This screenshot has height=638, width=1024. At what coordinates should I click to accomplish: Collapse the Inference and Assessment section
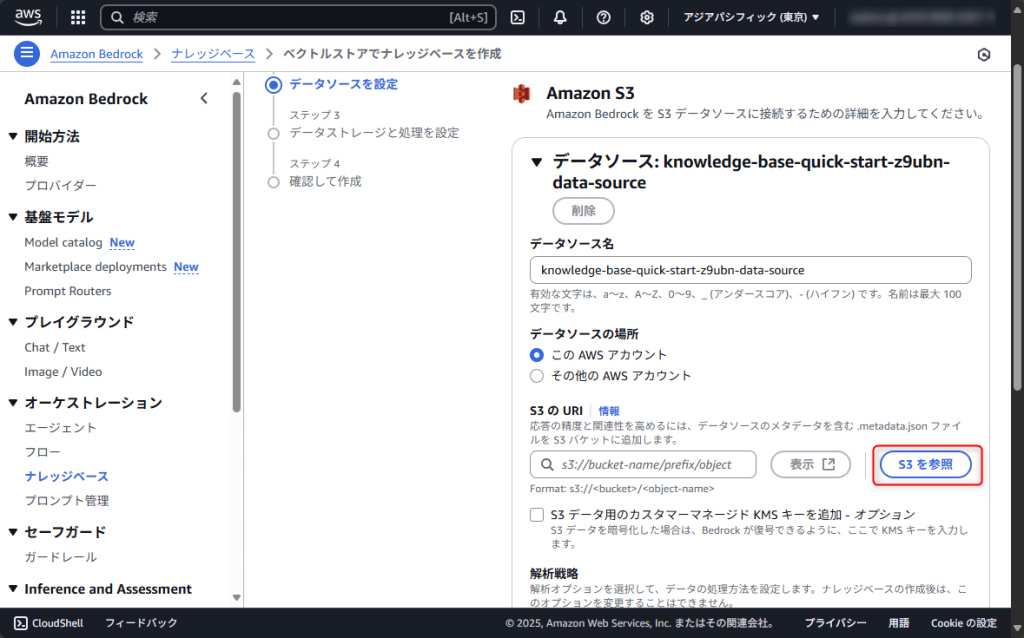(x=12, y=589)
